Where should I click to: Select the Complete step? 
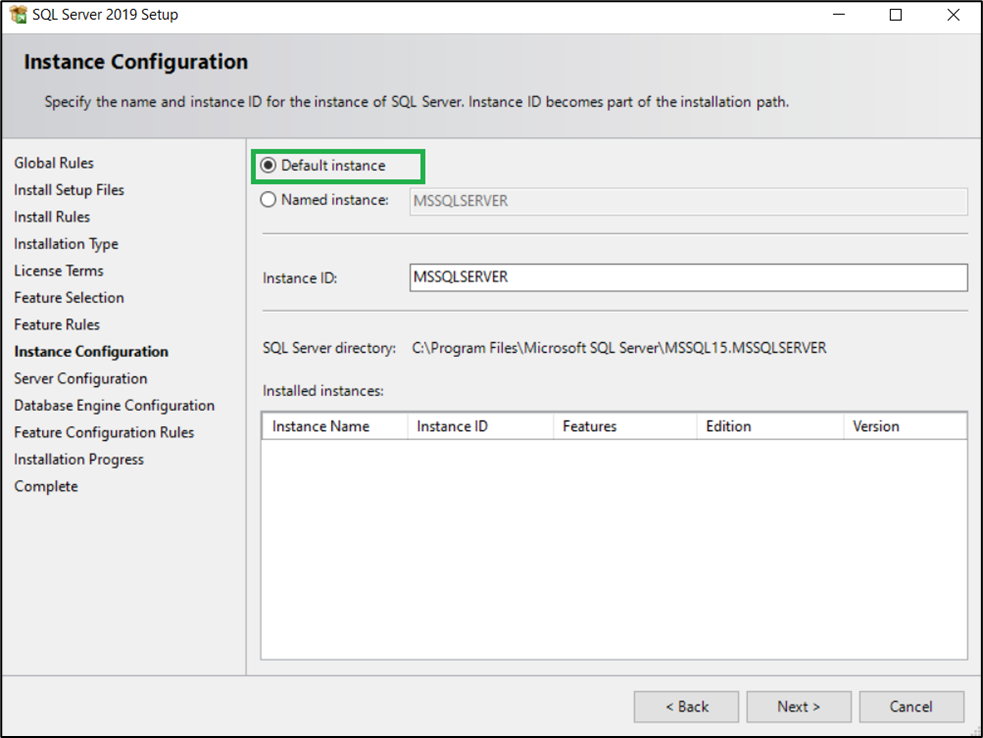[46, 487]
